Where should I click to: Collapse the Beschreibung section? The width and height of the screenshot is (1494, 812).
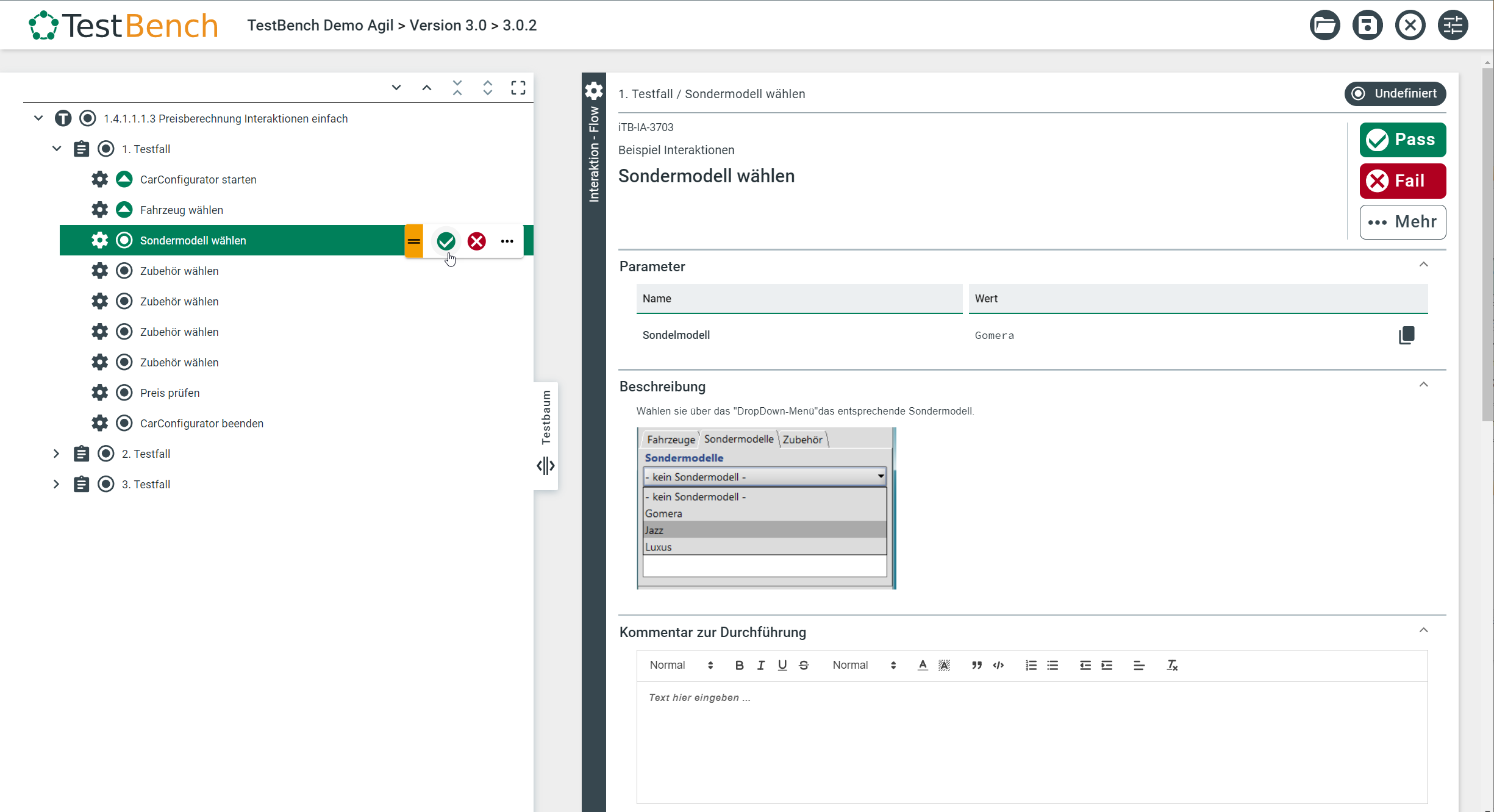click(x=1424, y=385)
